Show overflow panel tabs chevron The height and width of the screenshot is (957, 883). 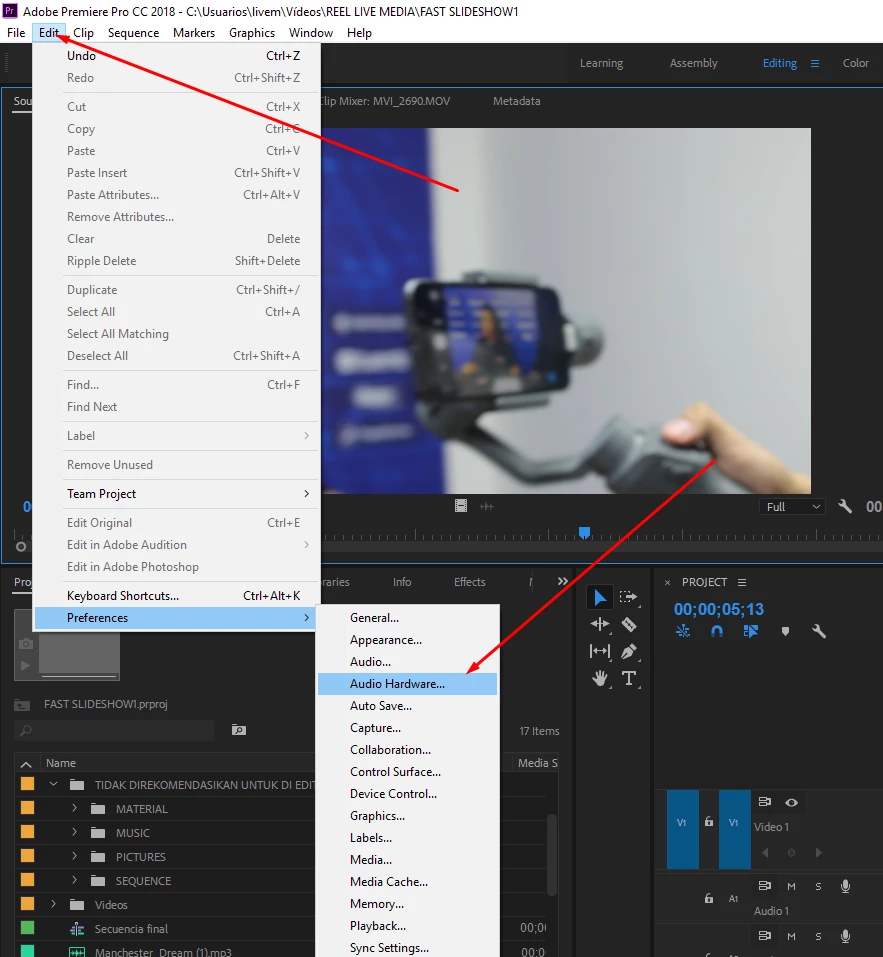tap(563, 582)
